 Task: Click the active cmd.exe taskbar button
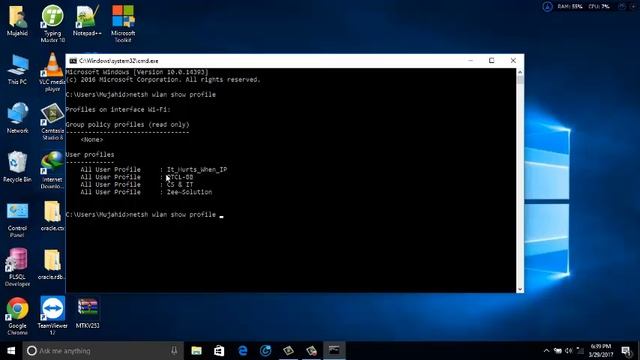click(334, 351)
